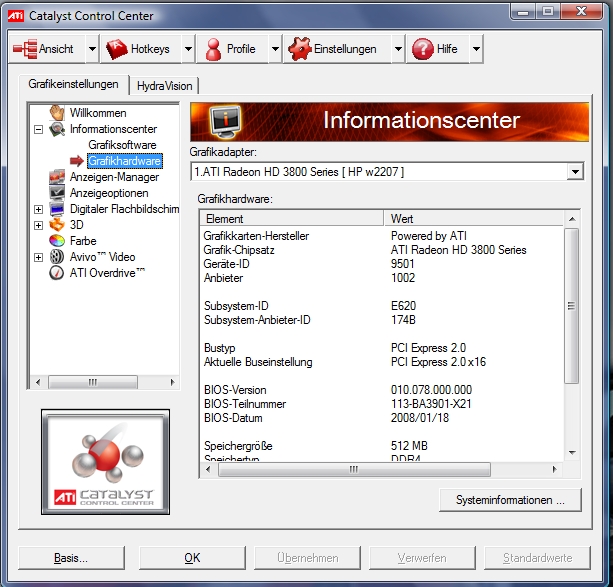Click the Übernehmen button
The image size is (613, 587).
click(307, 558)
